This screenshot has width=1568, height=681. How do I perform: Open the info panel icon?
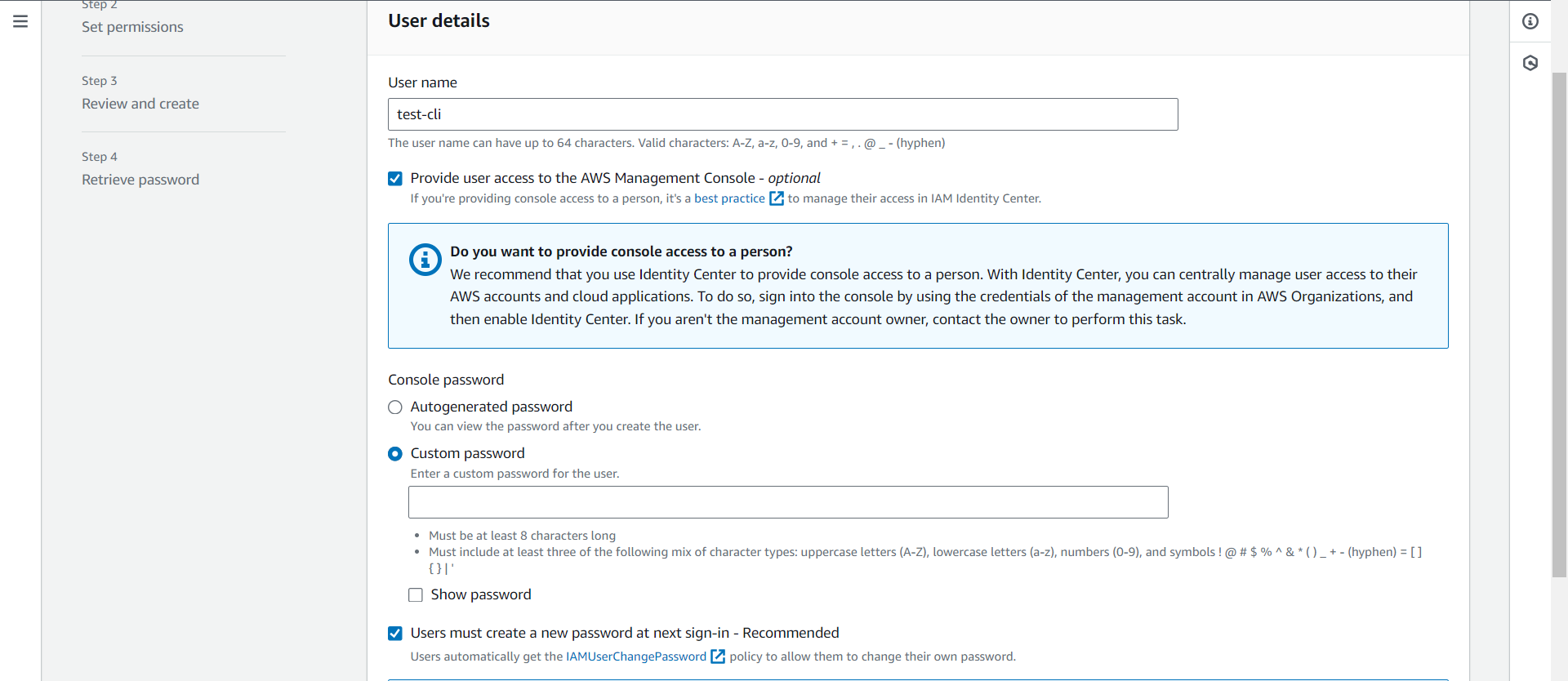(1530, 21)
